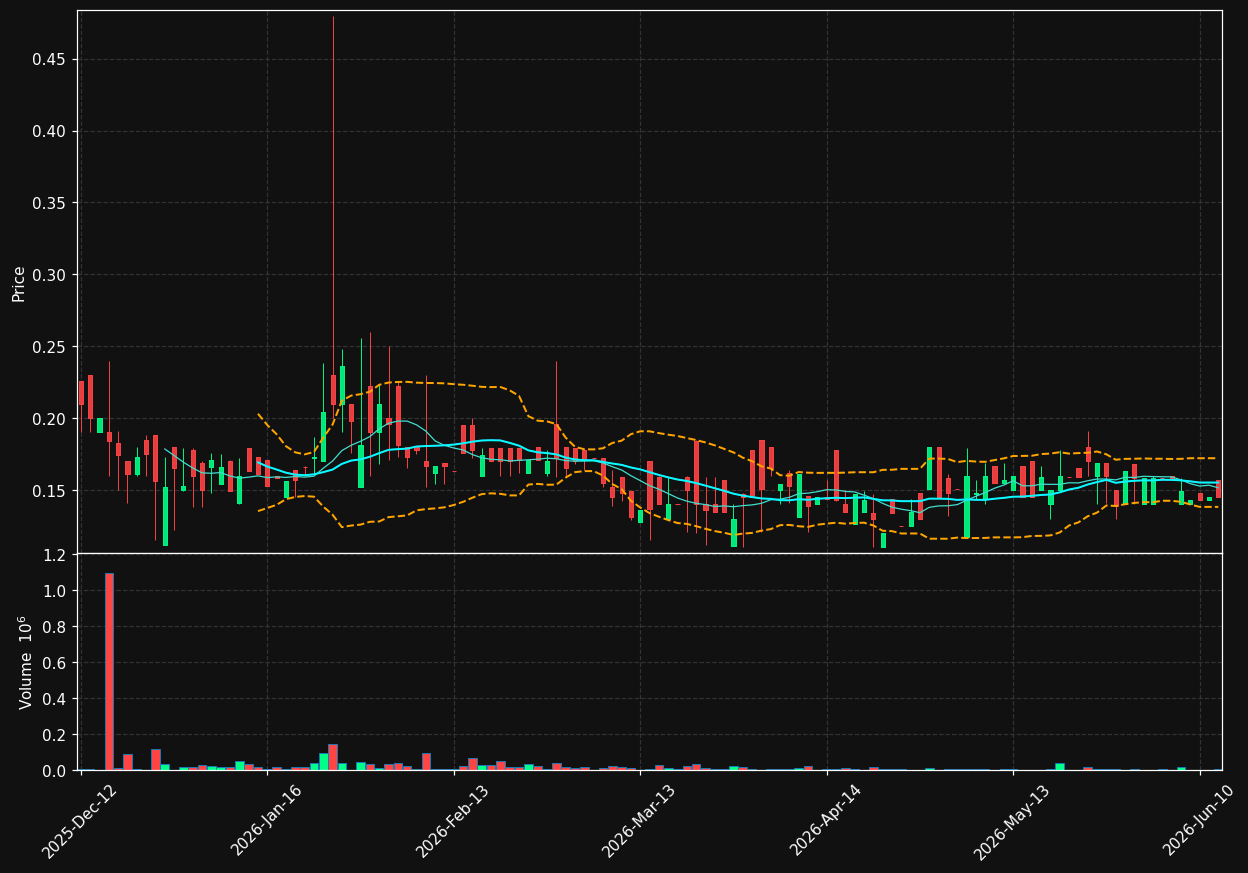
Task: Click the 0.2 volume axis tick label
Action: (x=55, y=735)
